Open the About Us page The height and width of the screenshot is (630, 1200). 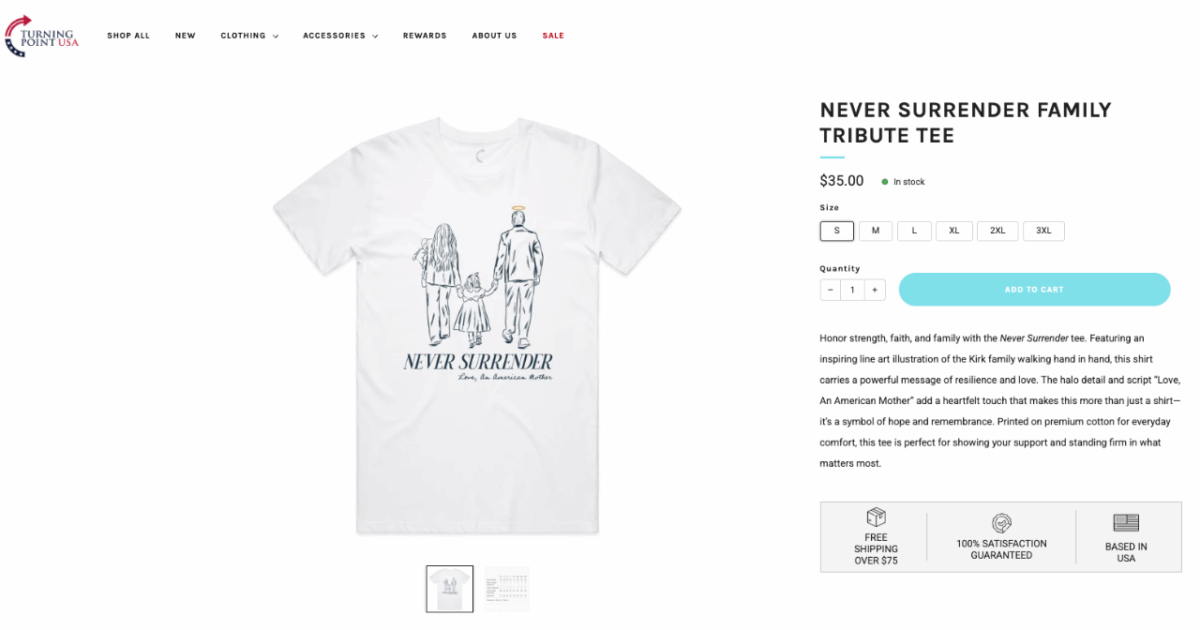click(x=494, y=36)
